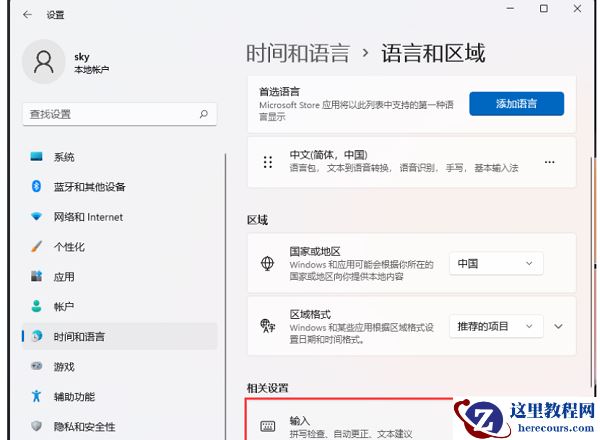This screenshot has height=440, width=600.
Task: Open 系统 settings category
Action: (x=119, y=157)
